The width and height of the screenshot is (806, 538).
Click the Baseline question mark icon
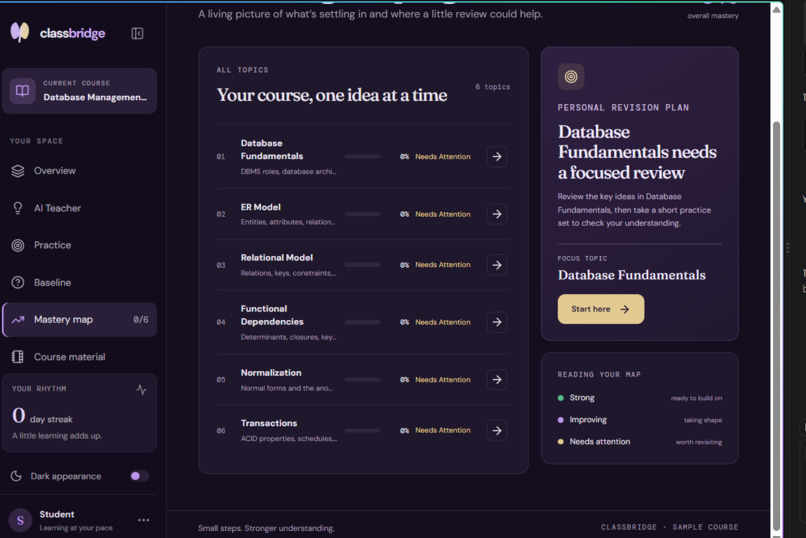[x=18, y=283]
